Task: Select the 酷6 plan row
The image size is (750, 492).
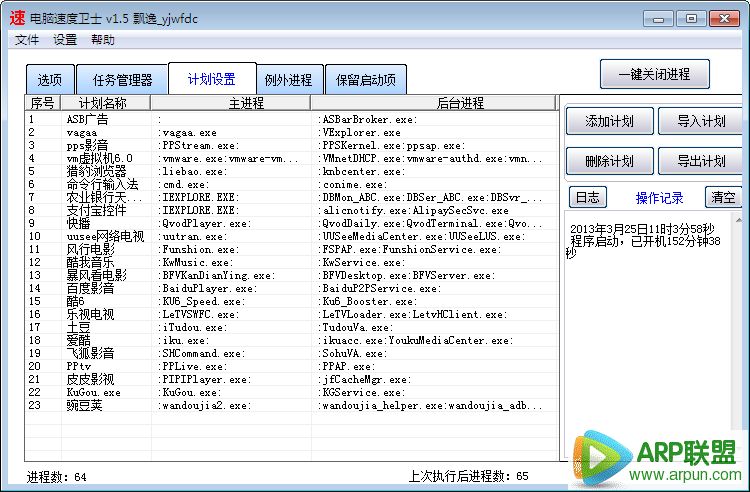Action: (292, 301)
